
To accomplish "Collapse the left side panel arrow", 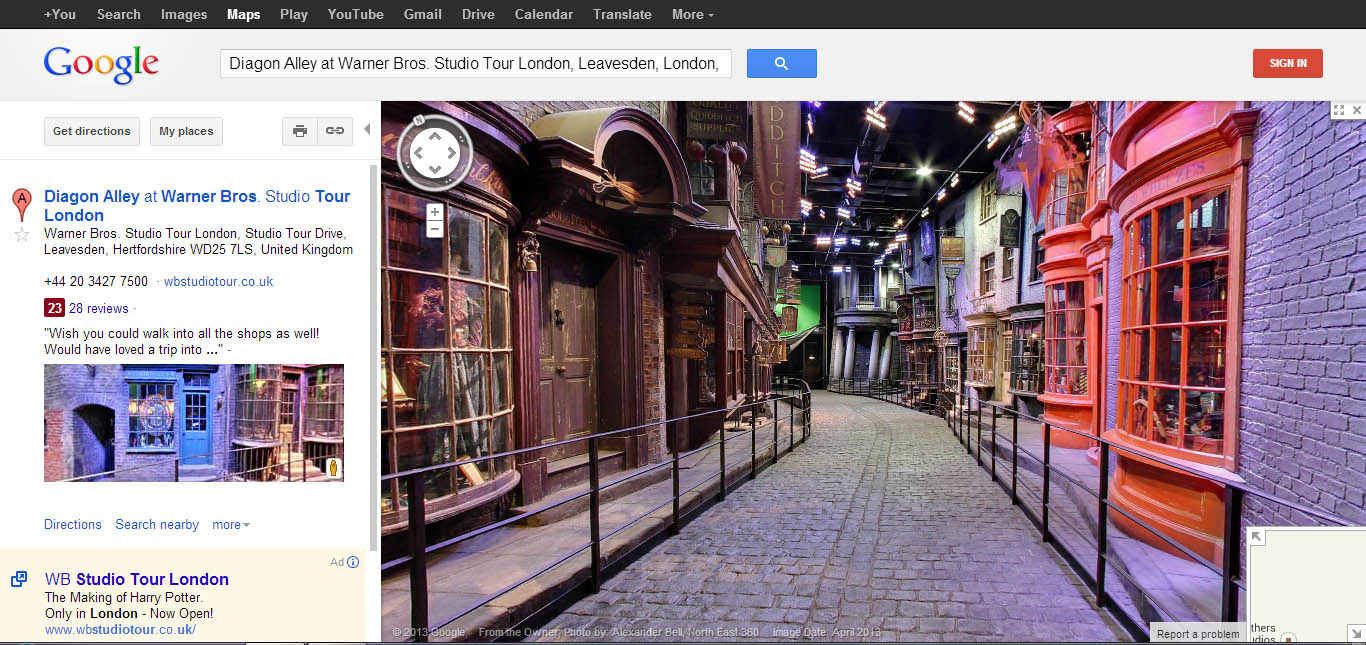I will tap(366, 129).
